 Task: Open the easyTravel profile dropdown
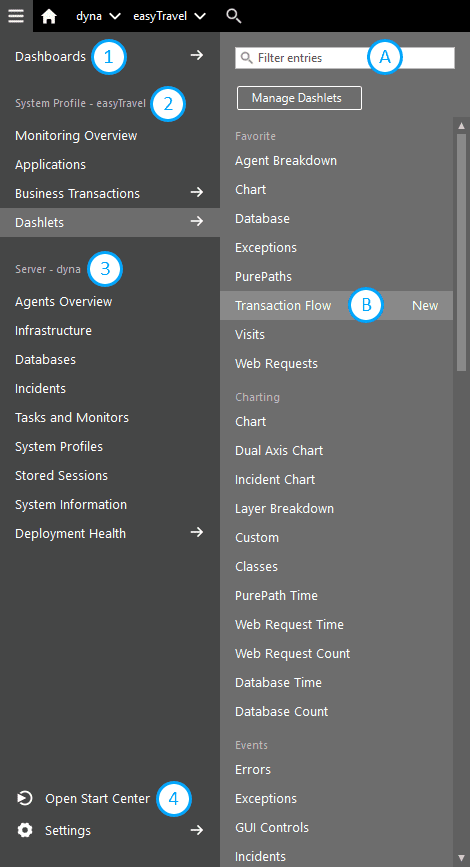[169, 17]
